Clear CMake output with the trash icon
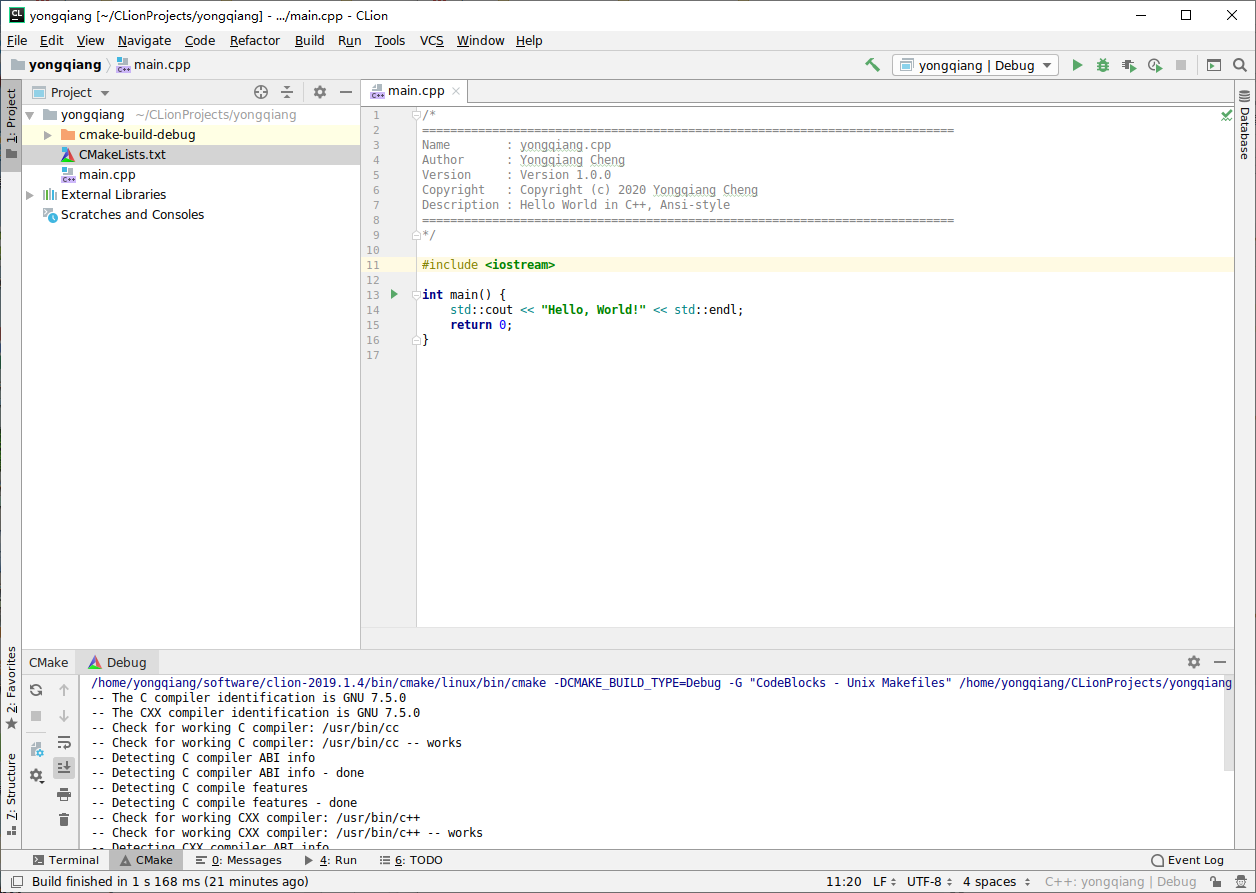 pyautogui.click(x=64, y=819)
